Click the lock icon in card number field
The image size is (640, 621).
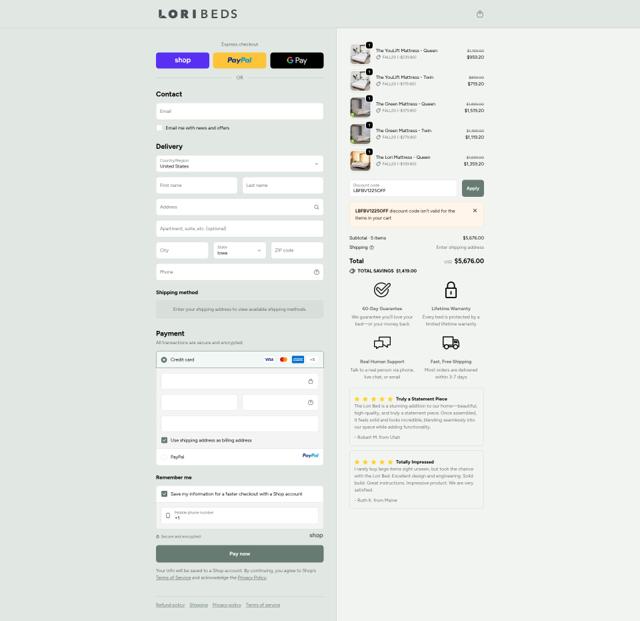click(x=311, y=381)
